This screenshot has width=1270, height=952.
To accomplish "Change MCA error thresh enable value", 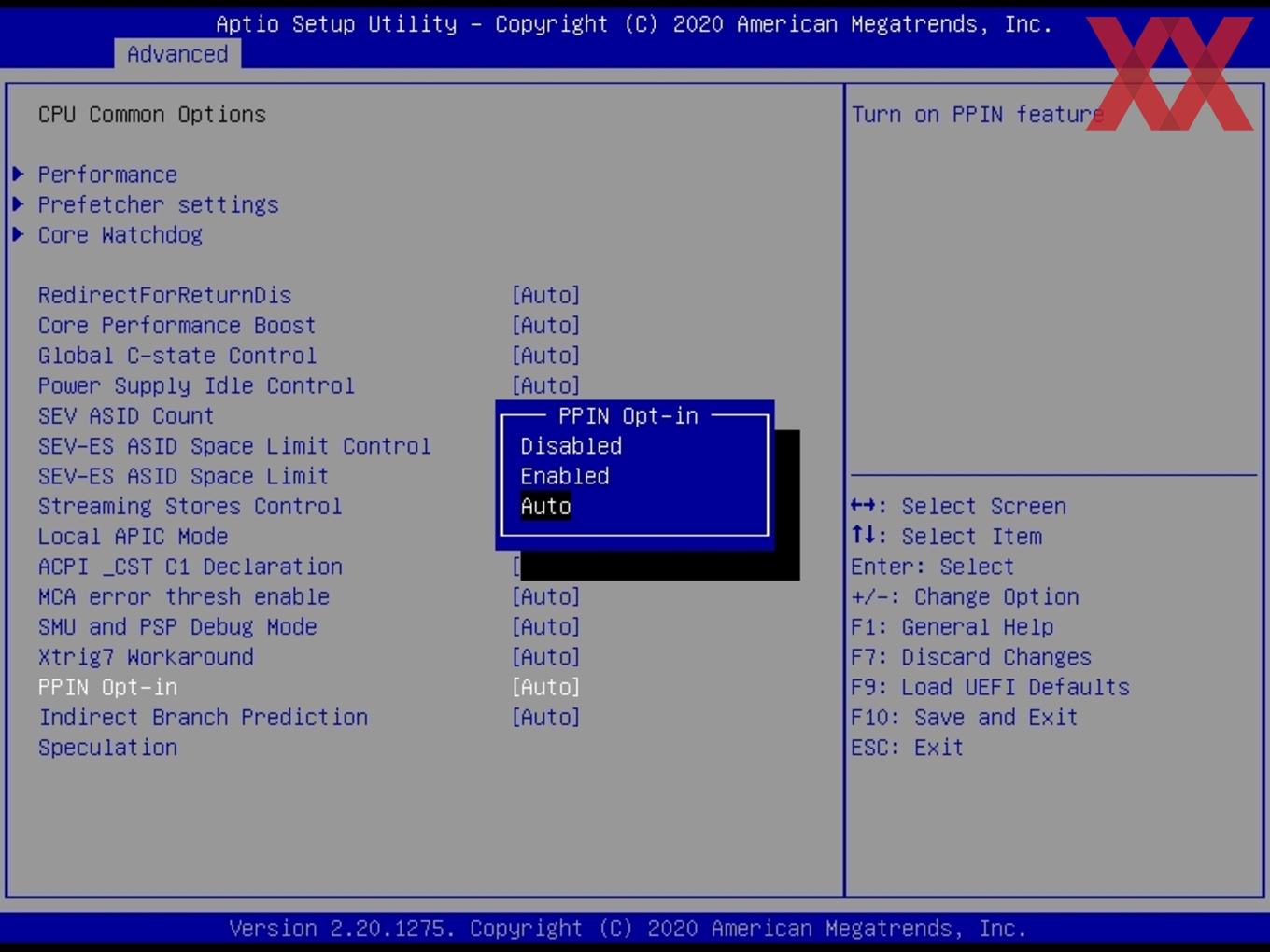I will pyautogui.click(x=545, y=596).
